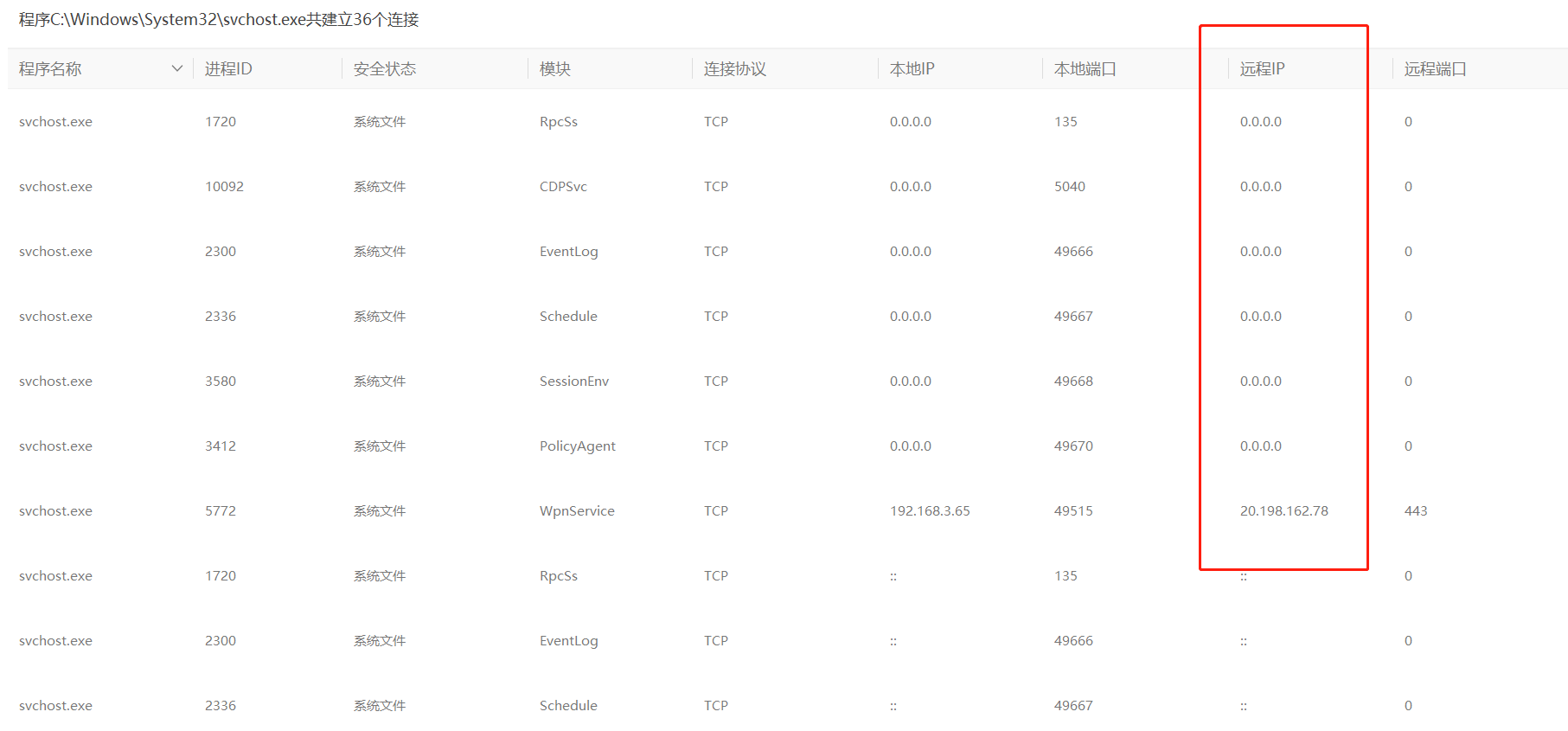
Task: Click the 安全状态 column header
Action: pos(385,69)
